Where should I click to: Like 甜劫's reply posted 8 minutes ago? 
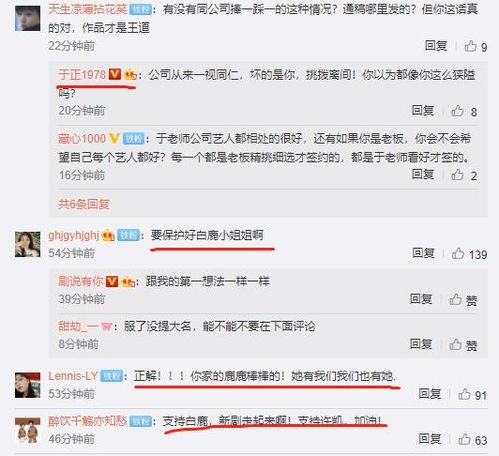463,345
